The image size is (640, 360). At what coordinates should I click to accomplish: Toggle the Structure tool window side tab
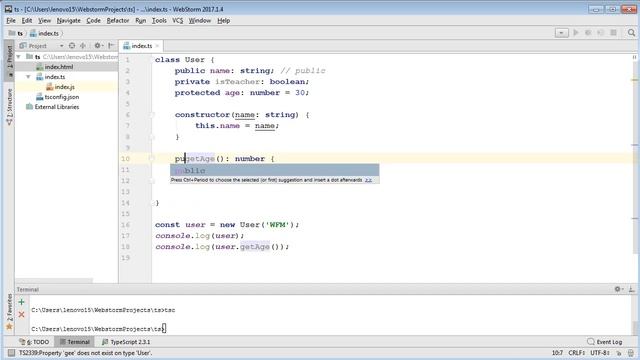tap(9, 107)
